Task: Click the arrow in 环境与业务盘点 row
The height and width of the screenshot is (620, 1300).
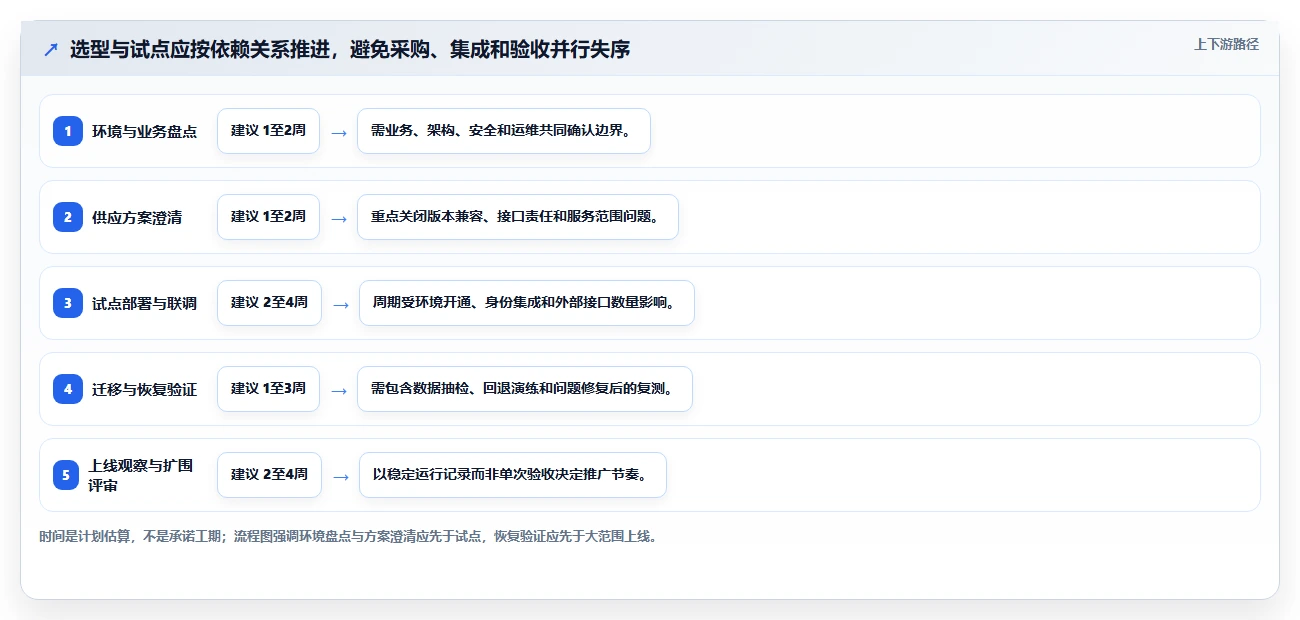Action: click(339, 132)
